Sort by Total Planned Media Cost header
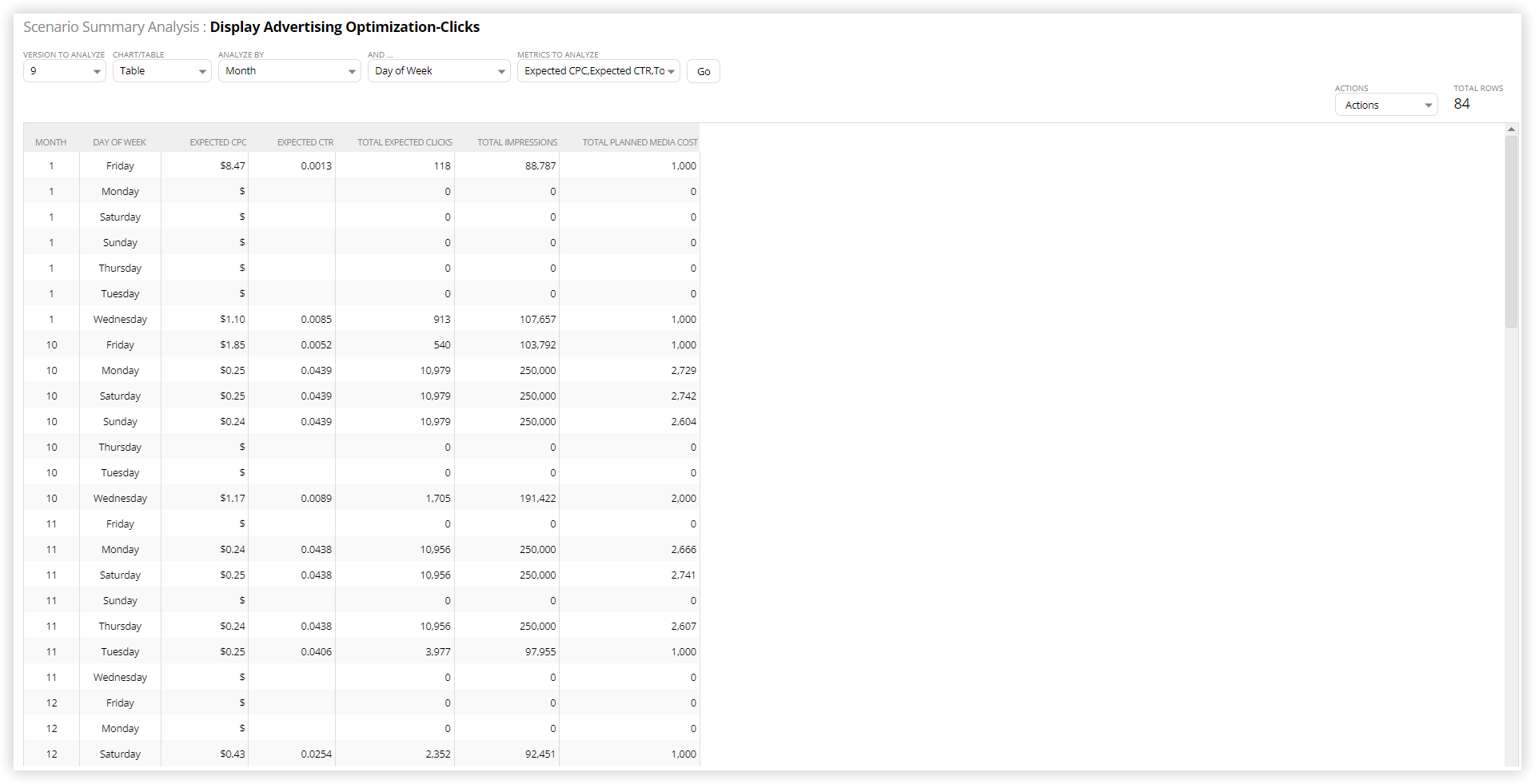1535x784 pixels. [x=640, y=142]
